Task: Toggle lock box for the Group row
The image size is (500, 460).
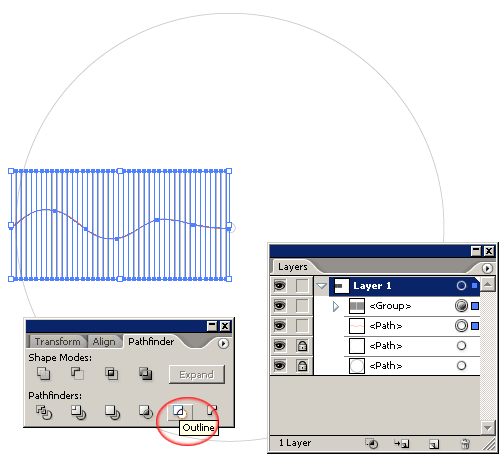Action: click(302, 306)
